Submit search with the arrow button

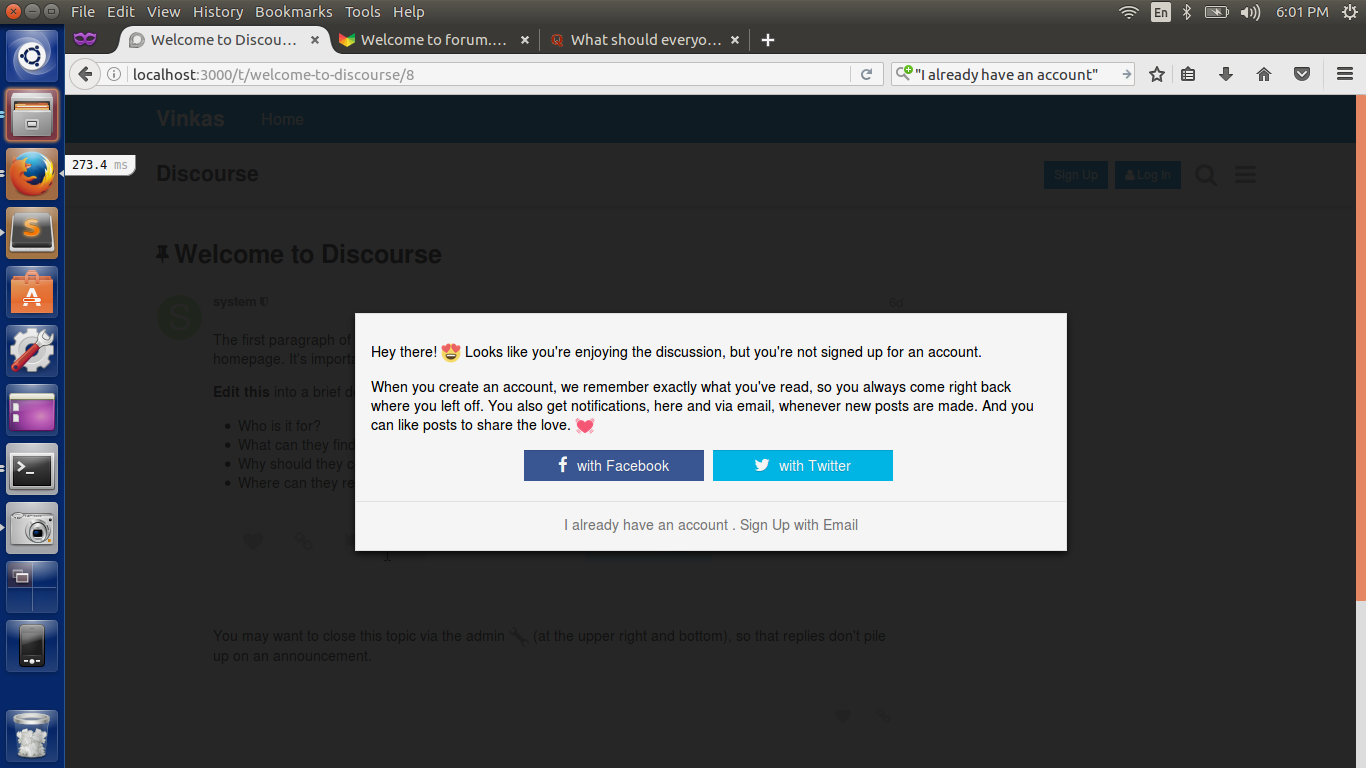pyautogui.click(x=1126, y=74)
